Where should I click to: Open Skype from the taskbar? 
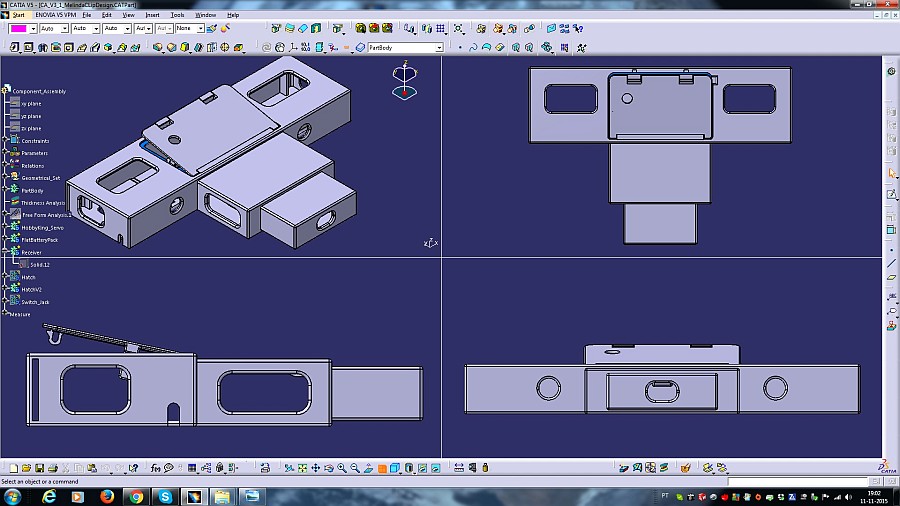[165, 496]
